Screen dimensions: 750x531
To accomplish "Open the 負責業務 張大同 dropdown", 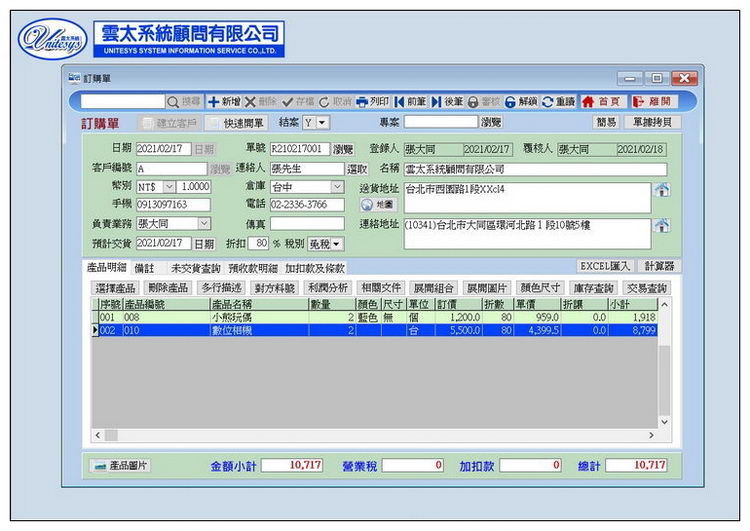I will 204,223.
